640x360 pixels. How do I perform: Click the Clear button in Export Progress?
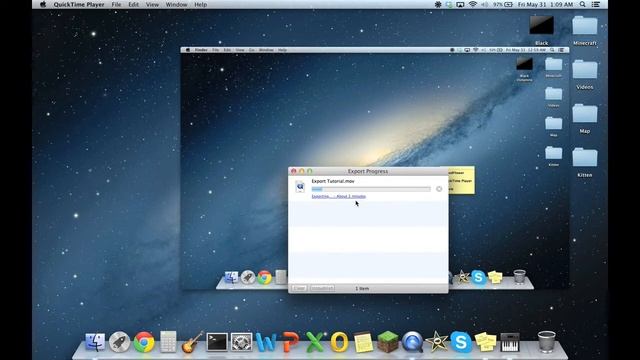(299, 288)
